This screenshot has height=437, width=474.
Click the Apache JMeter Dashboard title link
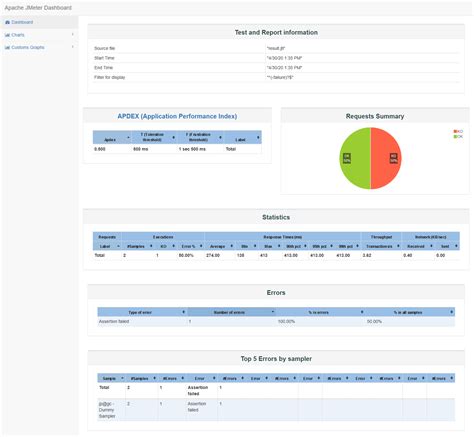[38, 8]
